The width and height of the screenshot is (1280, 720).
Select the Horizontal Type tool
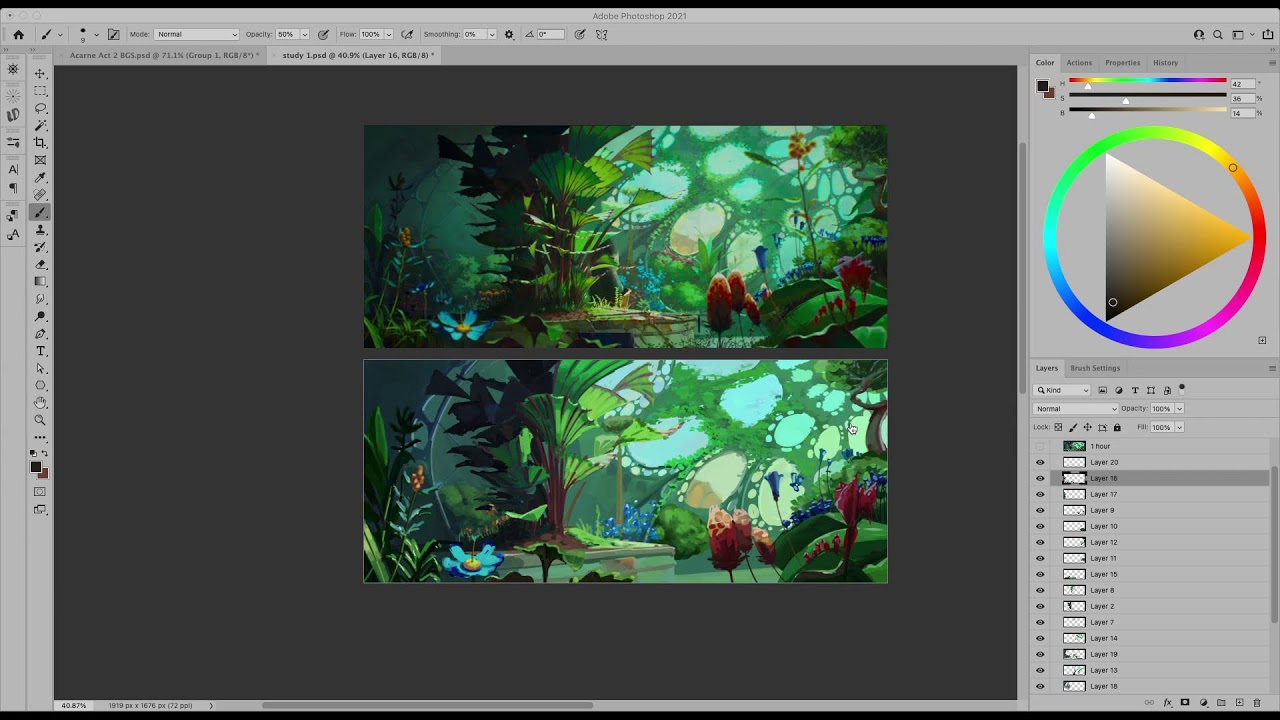click(x=40, y=351)
